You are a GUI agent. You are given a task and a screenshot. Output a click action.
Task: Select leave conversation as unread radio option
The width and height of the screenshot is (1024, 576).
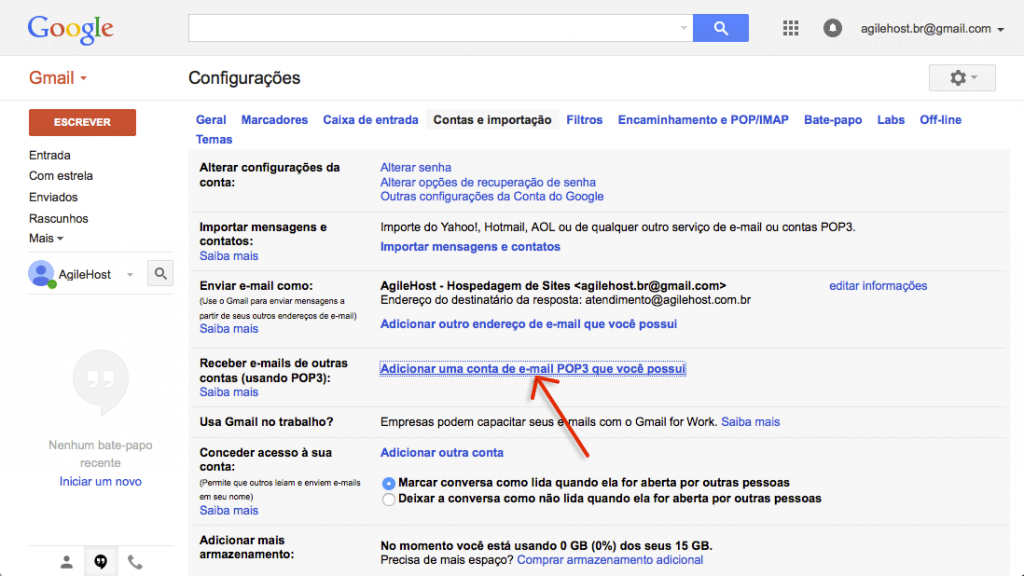pyautogui.click(x=389, y=500)
